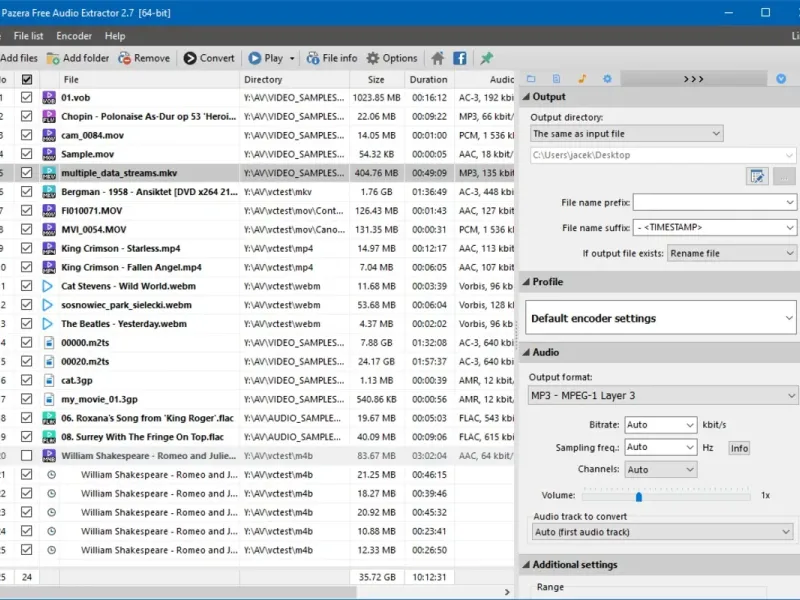Click the Convert toolbar icon
This screenshot has width=800, height=600.
click(x=190, y=58)
